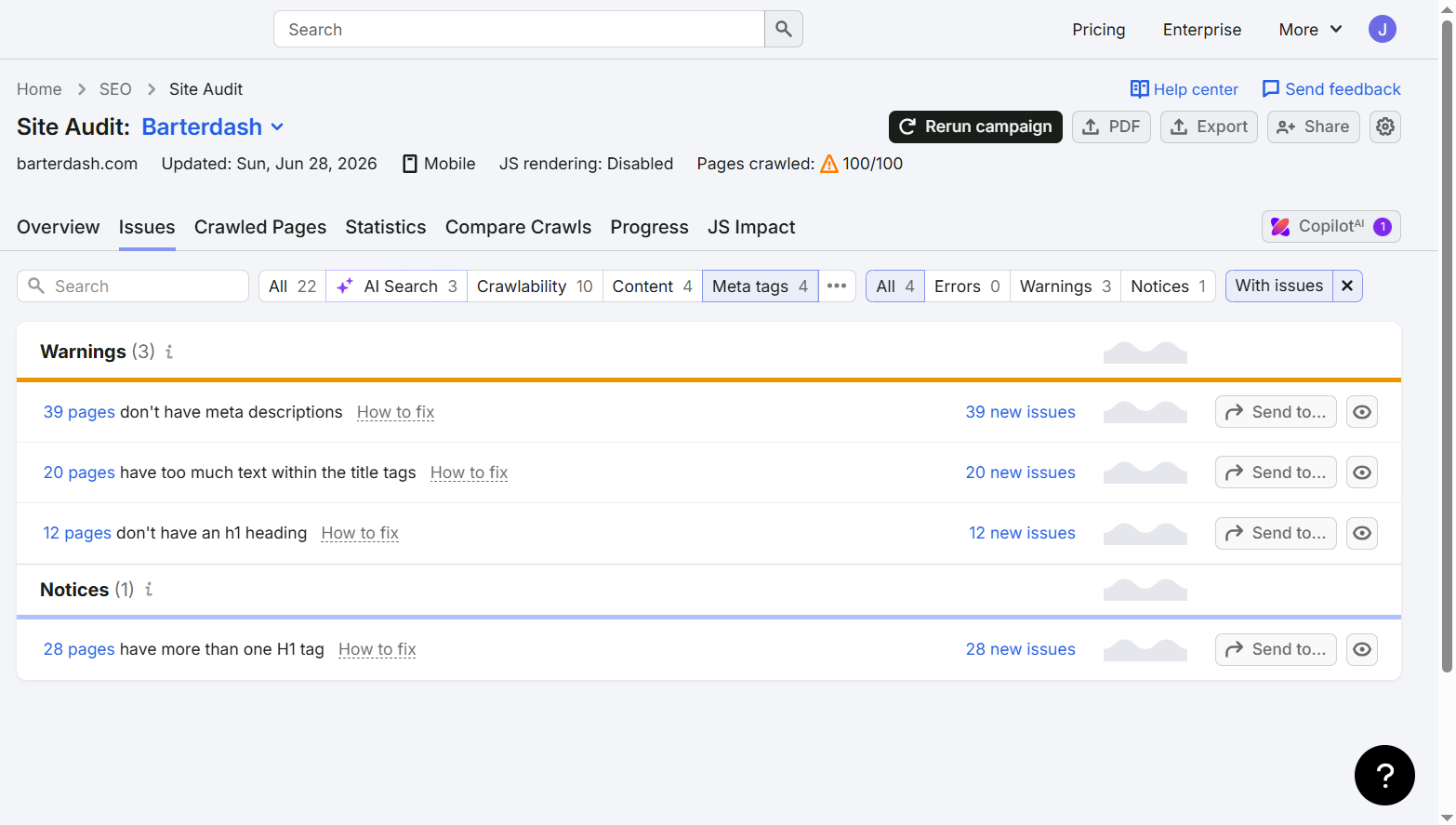Hide the missing h1 heading issue

click(1361, 533)
